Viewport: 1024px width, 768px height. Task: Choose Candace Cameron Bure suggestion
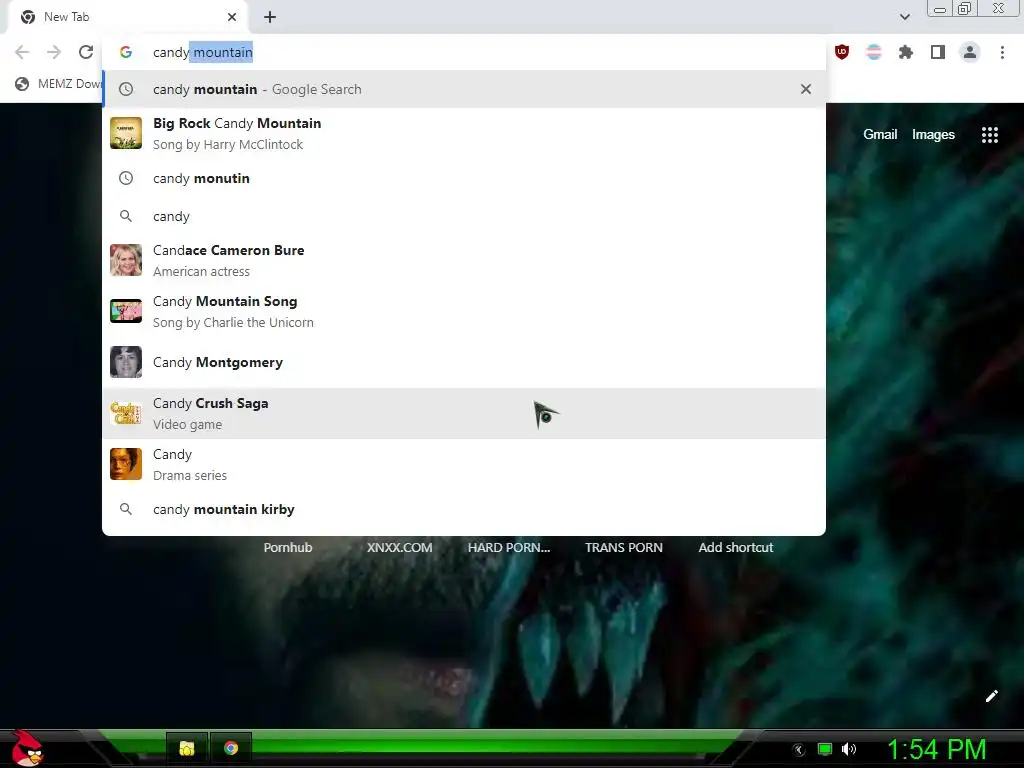pos(464,261)
